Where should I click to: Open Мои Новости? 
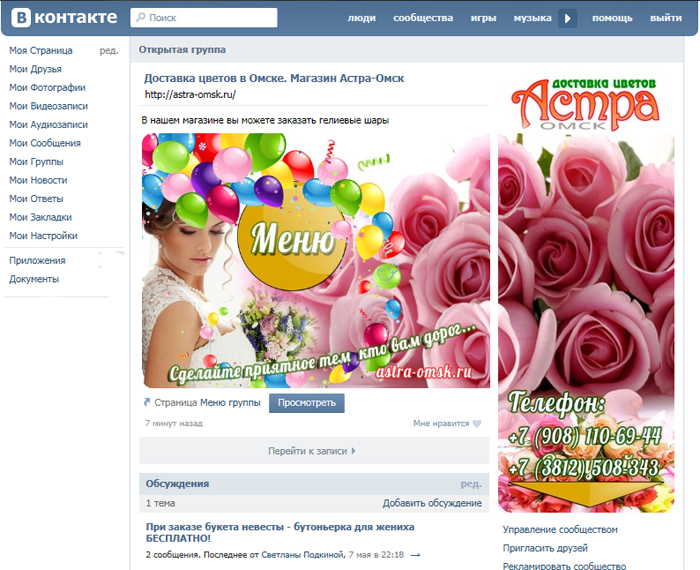38,180
